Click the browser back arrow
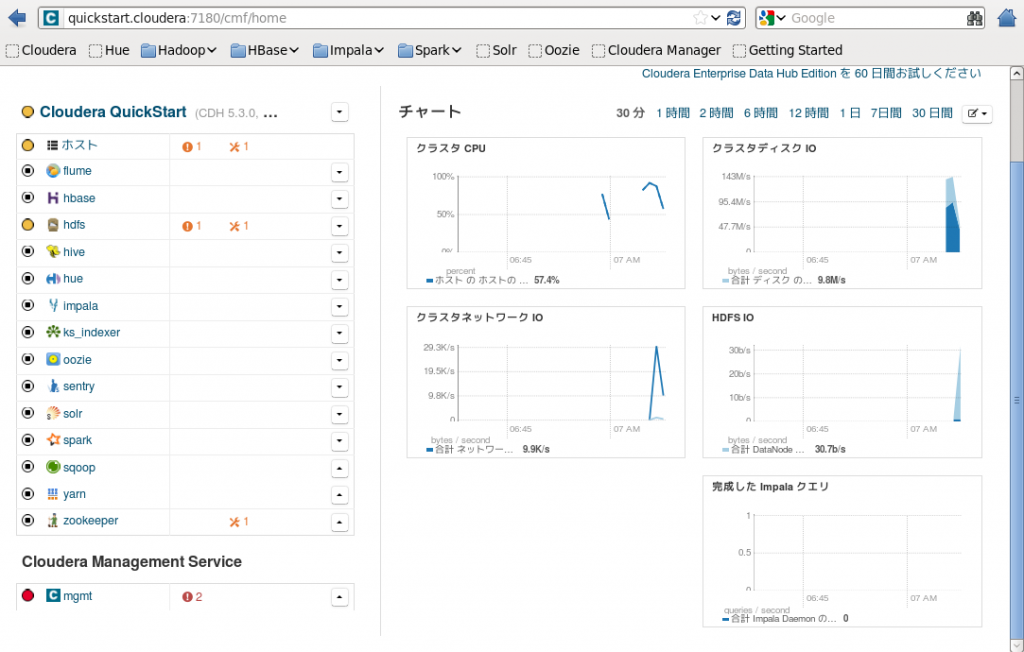 point(17,18)
